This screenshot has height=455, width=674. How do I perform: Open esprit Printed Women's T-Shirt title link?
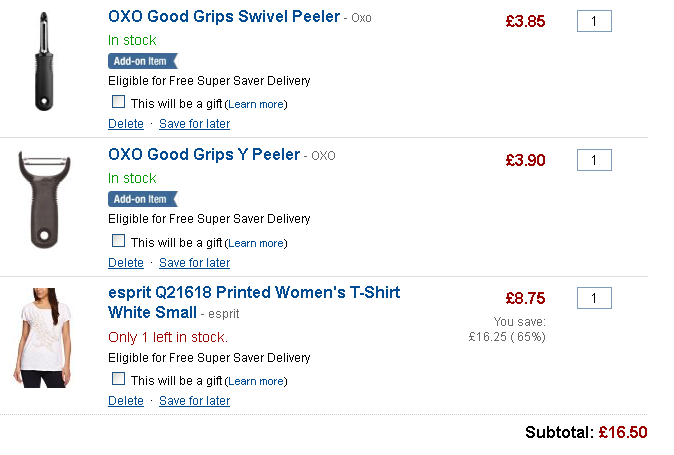click(254, 293)
